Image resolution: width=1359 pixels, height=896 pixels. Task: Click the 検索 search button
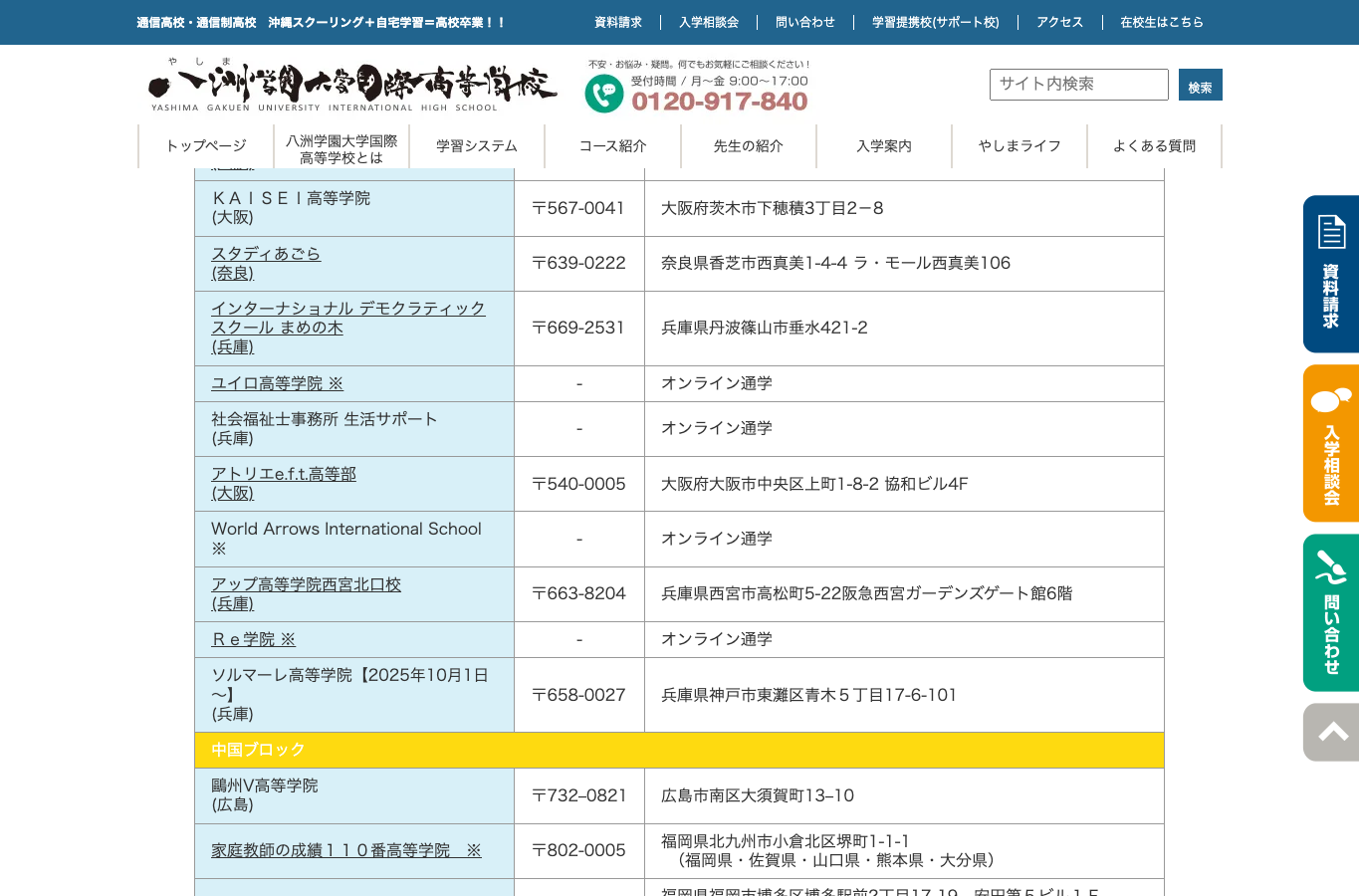[1200, 85]
